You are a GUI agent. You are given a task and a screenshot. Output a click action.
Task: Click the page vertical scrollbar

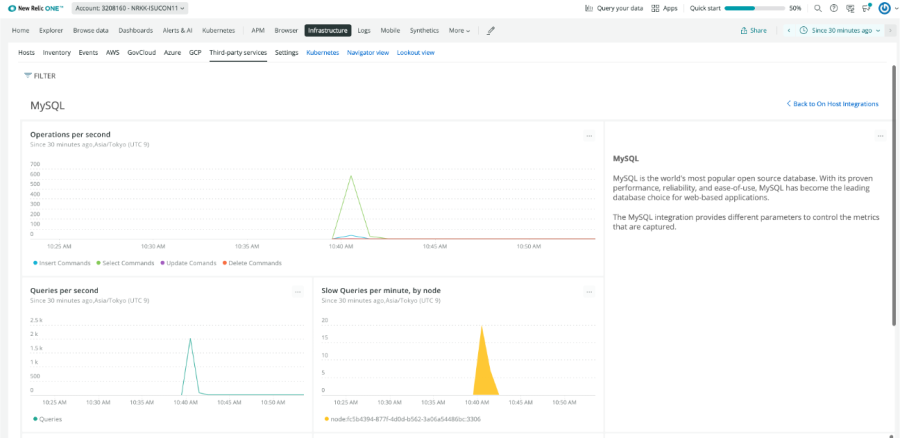[894, 195]
